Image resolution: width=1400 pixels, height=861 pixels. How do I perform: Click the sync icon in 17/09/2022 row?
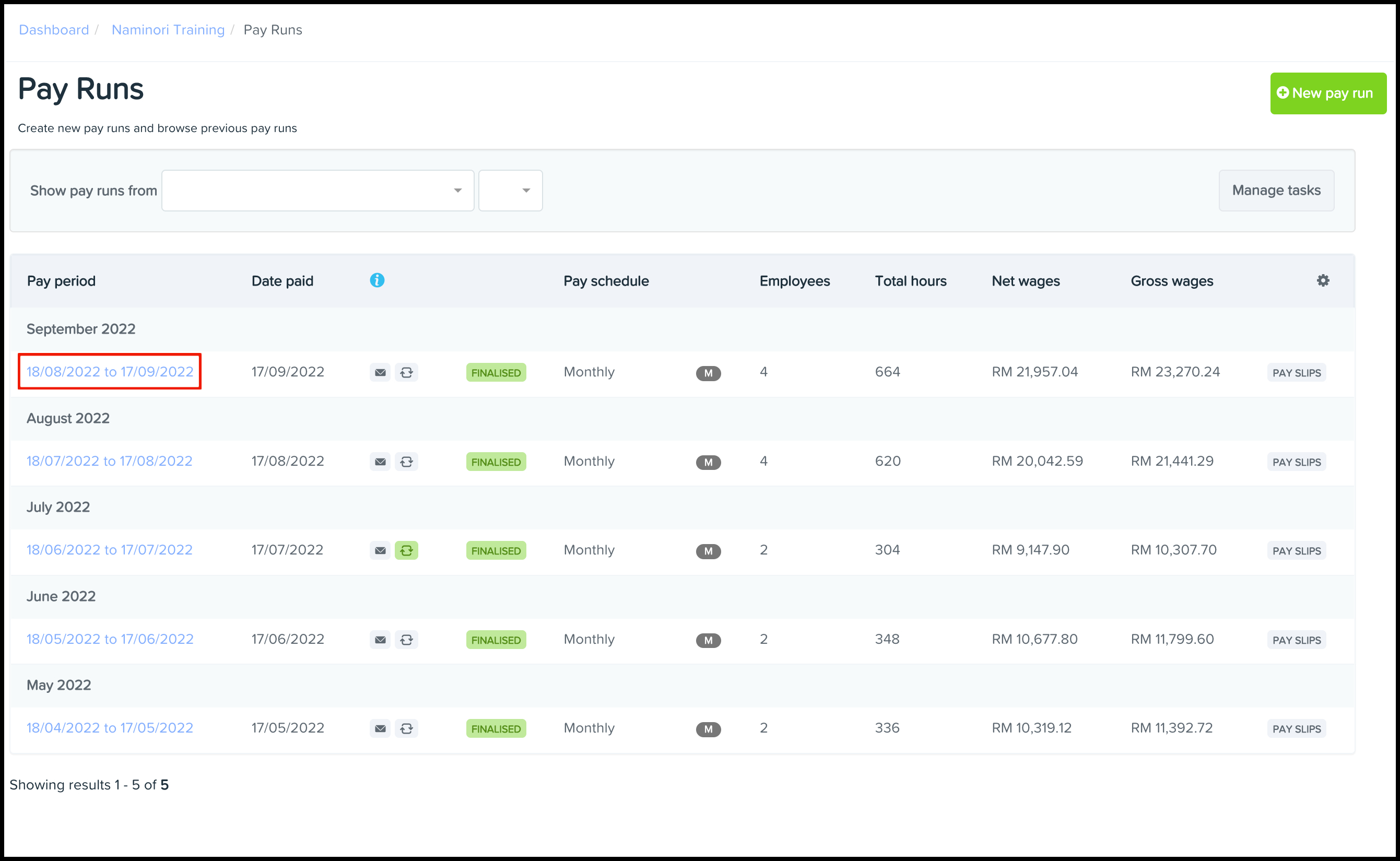point(406,372)
